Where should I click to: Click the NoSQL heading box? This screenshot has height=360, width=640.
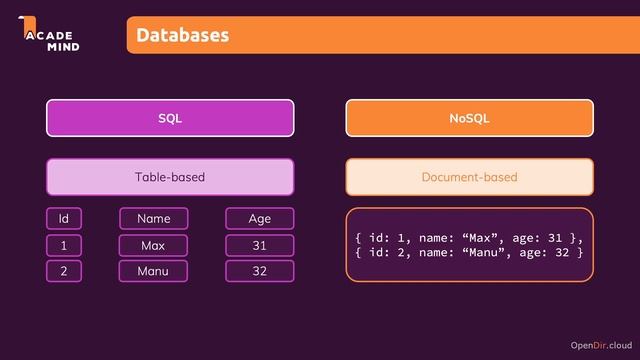[x=469, y=118]
